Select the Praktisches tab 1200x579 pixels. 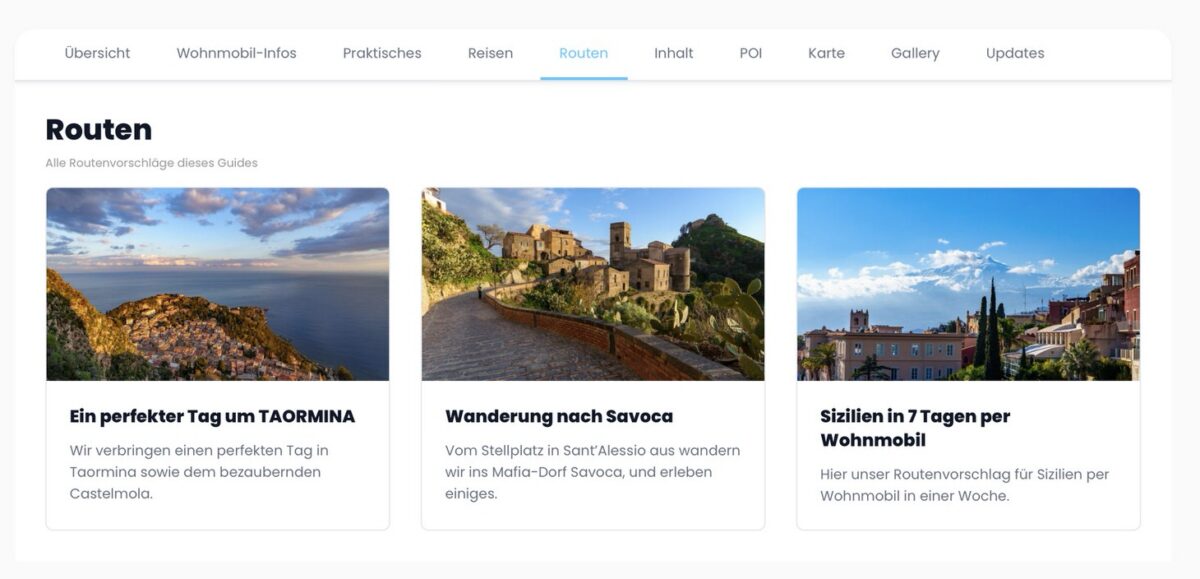[382, 53]
